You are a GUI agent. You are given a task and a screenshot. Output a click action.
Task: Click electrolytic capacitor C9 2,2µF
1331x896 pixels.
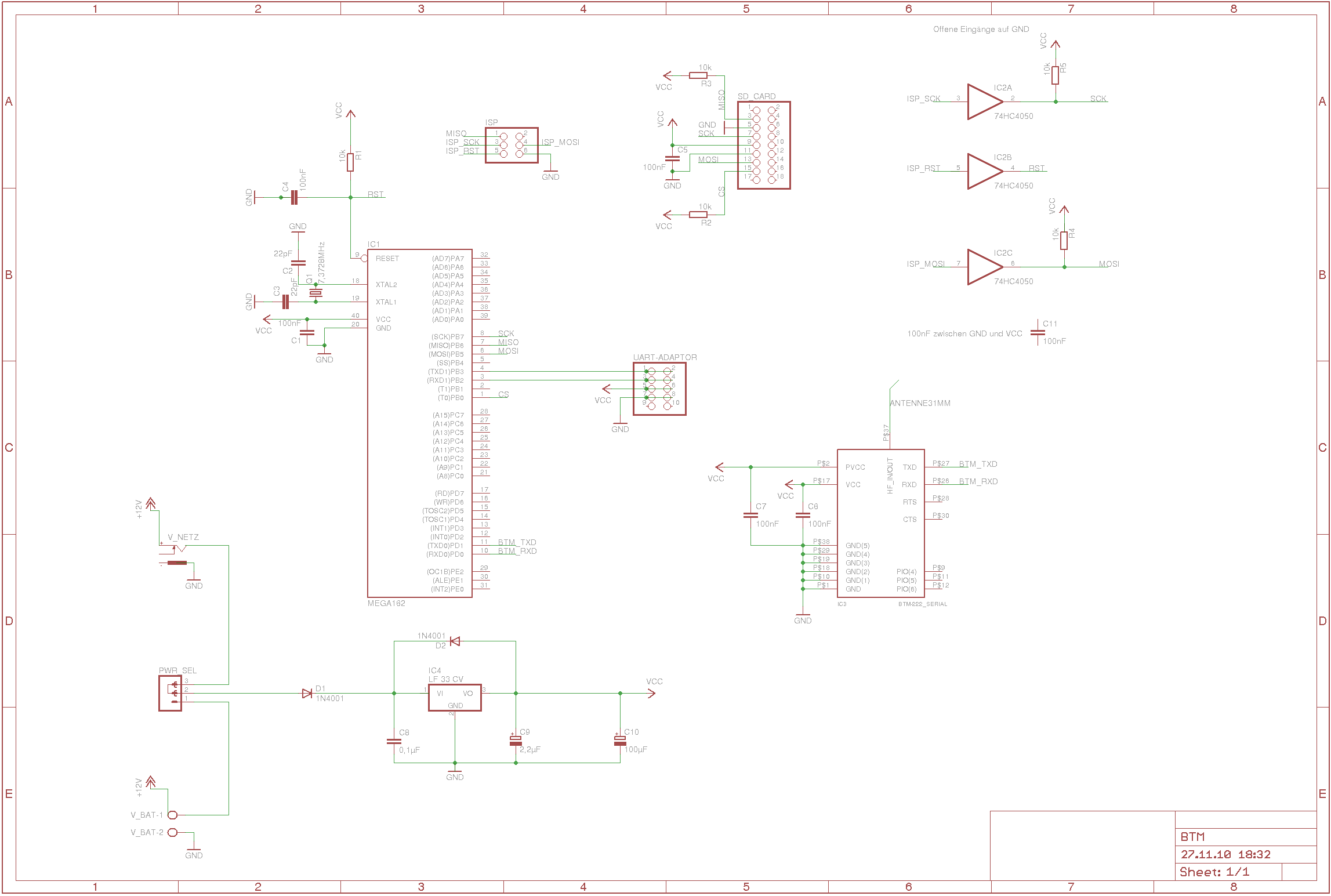click(516, 741)
